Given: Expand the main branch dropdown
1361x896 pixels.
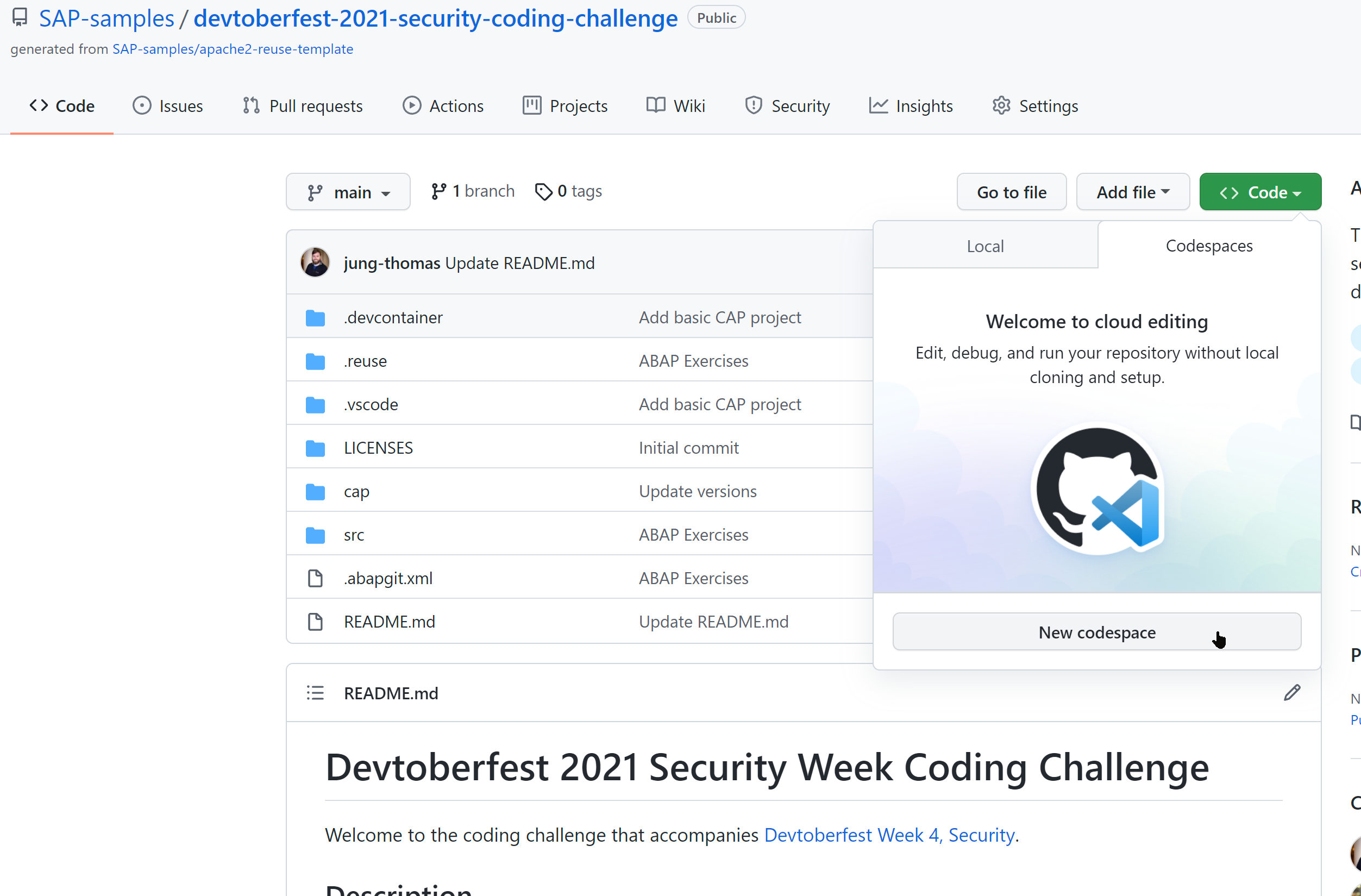Looking at the screenshot, I should click(x=348, y=192).
